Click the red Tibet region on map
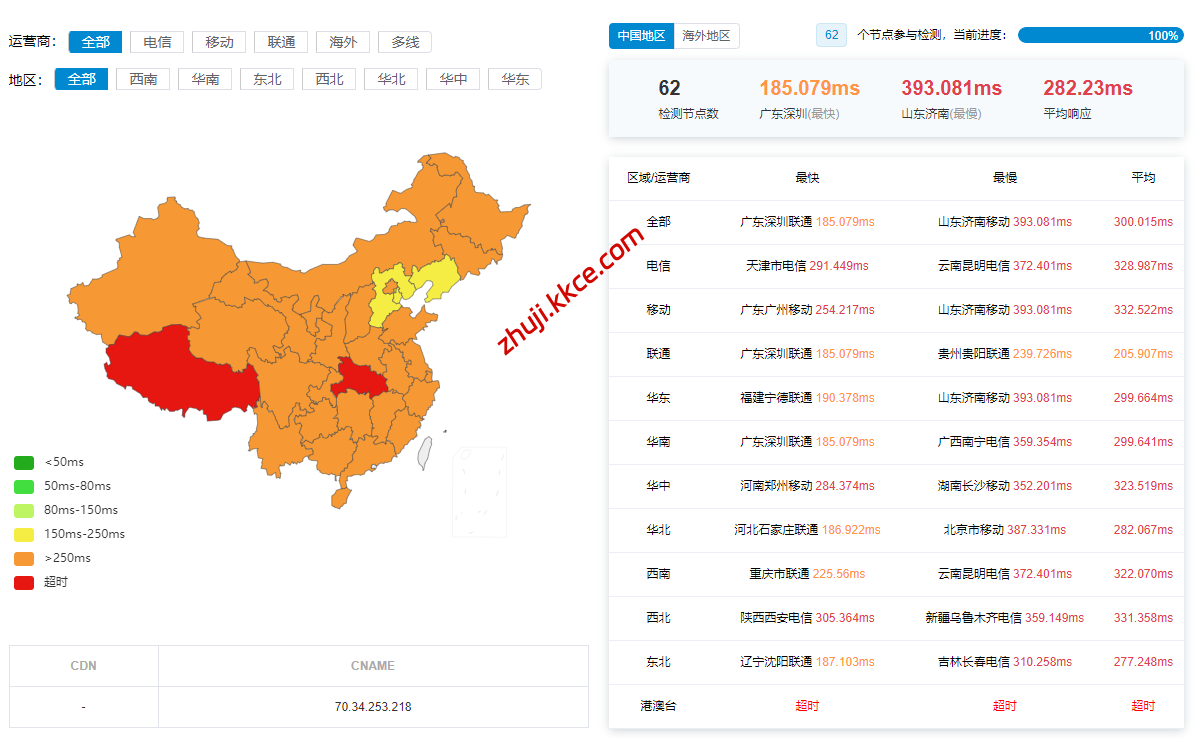Viewport: 1194px width, 738px height. click(170, 365)
